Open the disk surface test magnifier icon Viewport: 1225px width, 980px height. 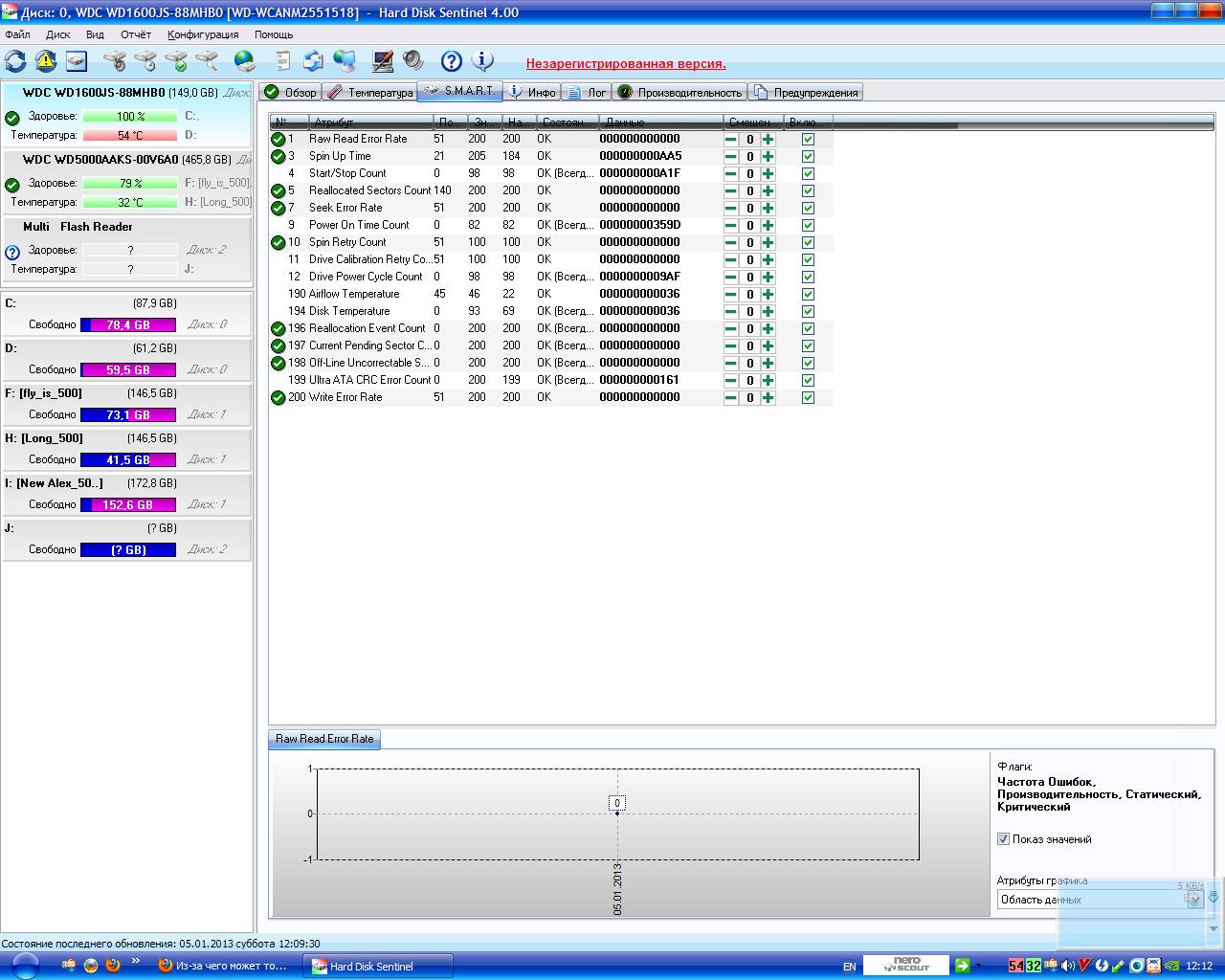(207, 61)
